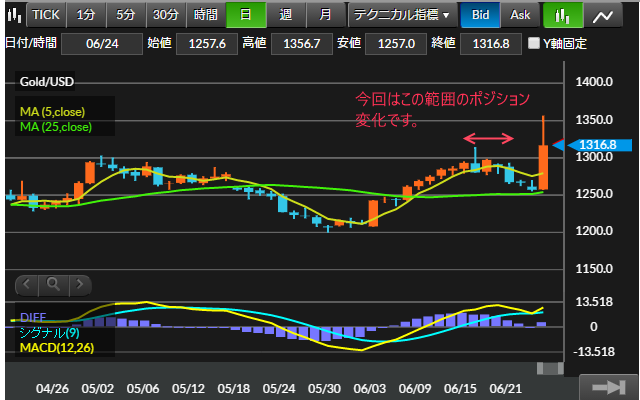Jump to latest with the end arrow button
The image size is (640, 400).
pos(608,387)
